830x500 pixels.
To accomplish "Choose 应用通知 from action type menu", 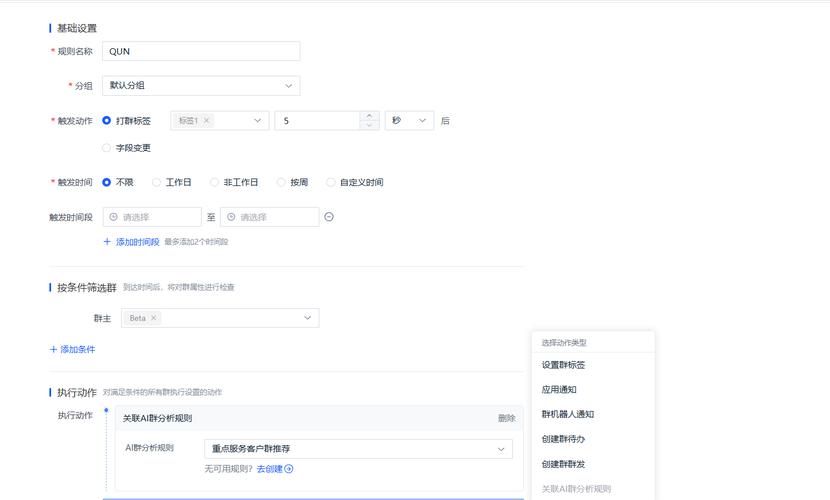I will click(593, 389).
